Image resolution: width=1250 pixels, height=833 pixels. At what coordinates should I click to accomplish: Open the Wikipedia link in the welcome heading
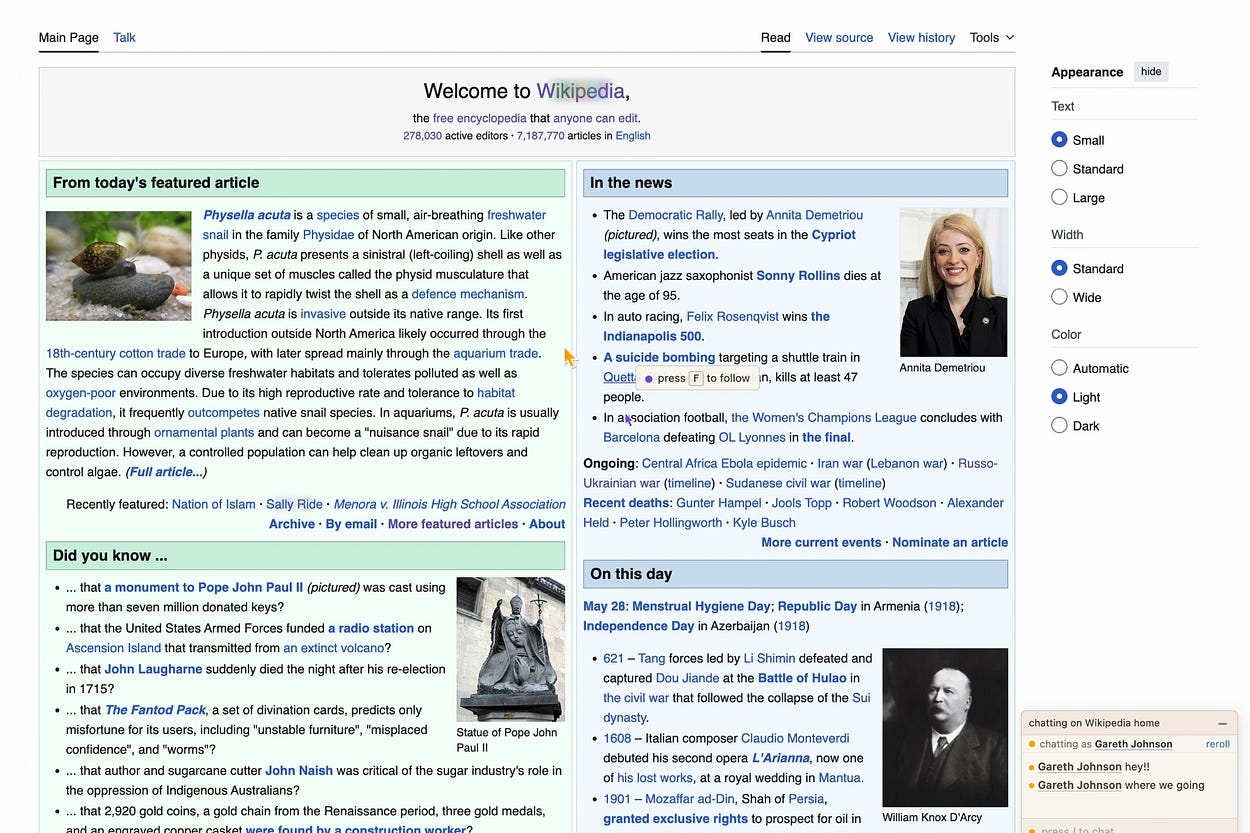(x=580, y=91)
